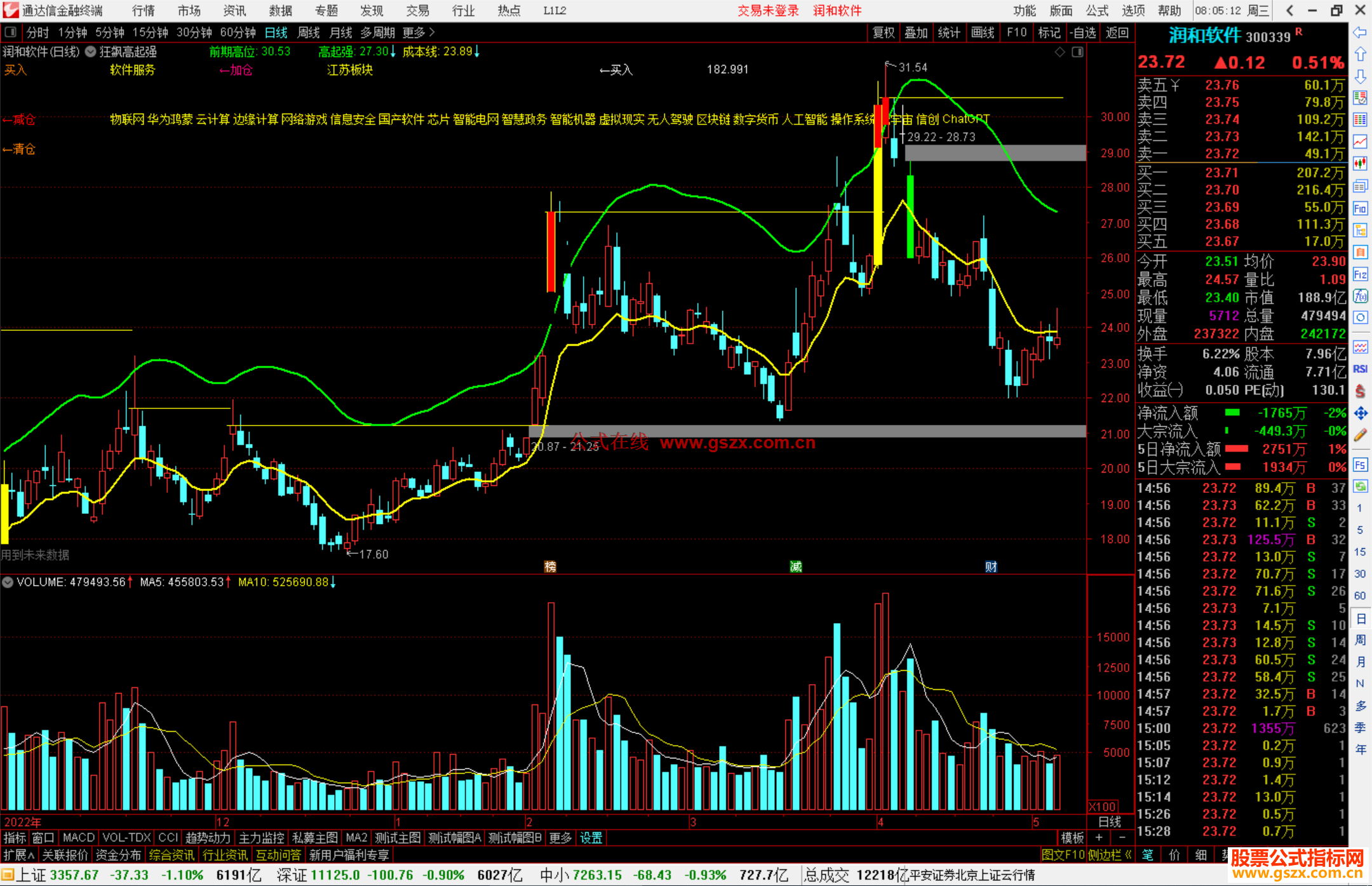Click the left arrow back icon in sidebar
This screenshot has height=886, width=1372.
pyautogui.click(x=1360, y=32)
